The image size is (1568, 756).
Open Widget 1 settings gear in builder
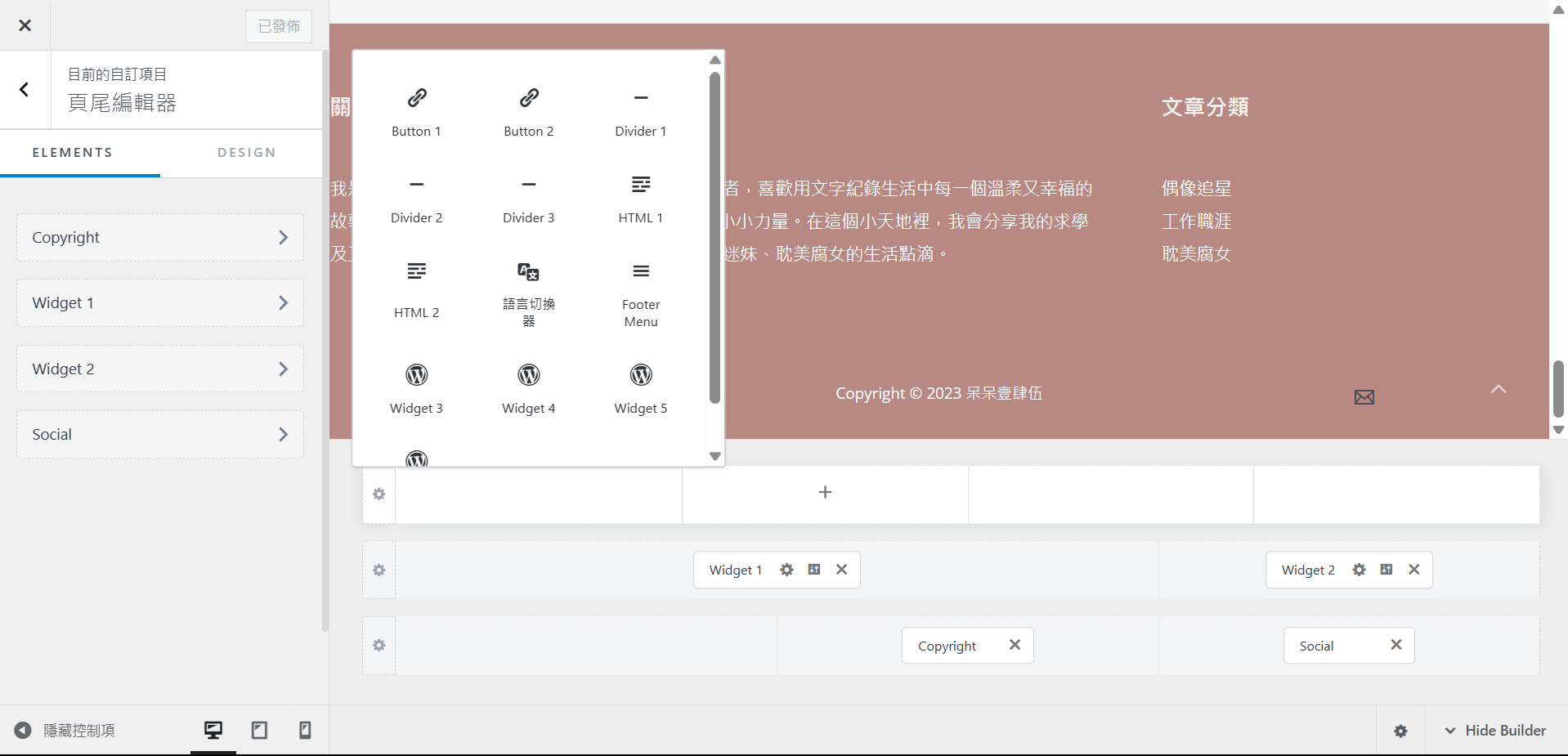[786, 570]
